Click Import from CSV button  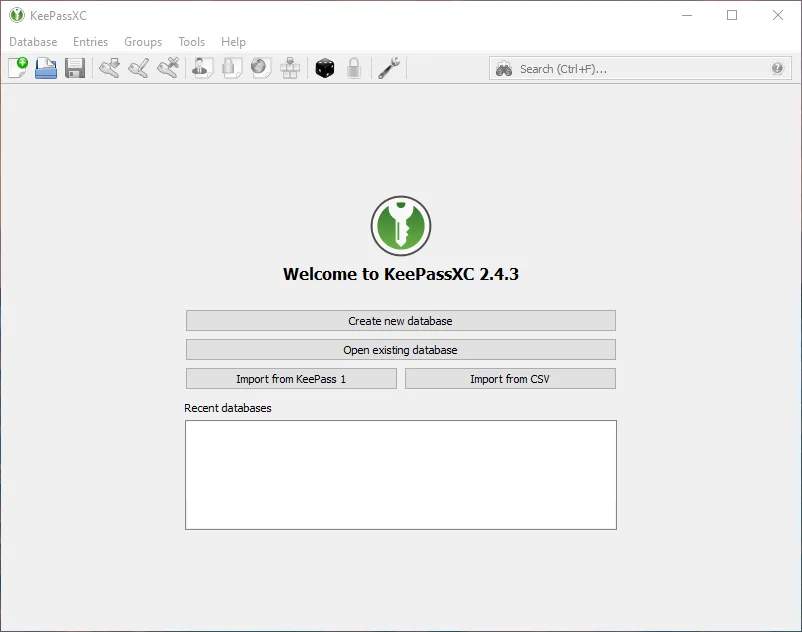click(510, 379)
